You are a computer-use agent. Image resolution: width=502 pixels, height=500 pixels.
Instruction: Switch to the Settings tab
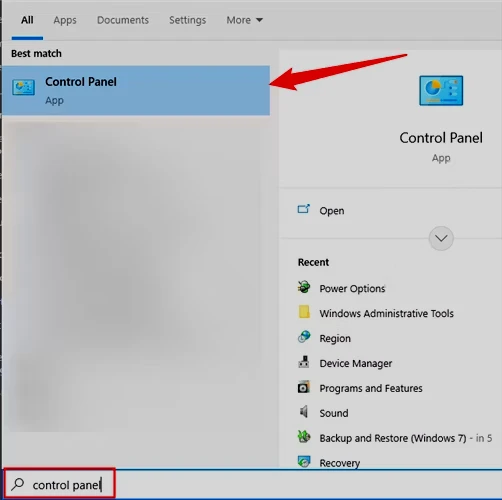click(187, 20)
